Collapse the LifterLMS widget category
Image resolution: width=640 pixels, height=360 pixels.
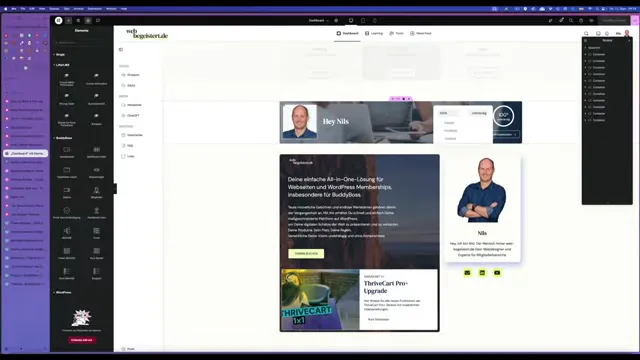62,65
